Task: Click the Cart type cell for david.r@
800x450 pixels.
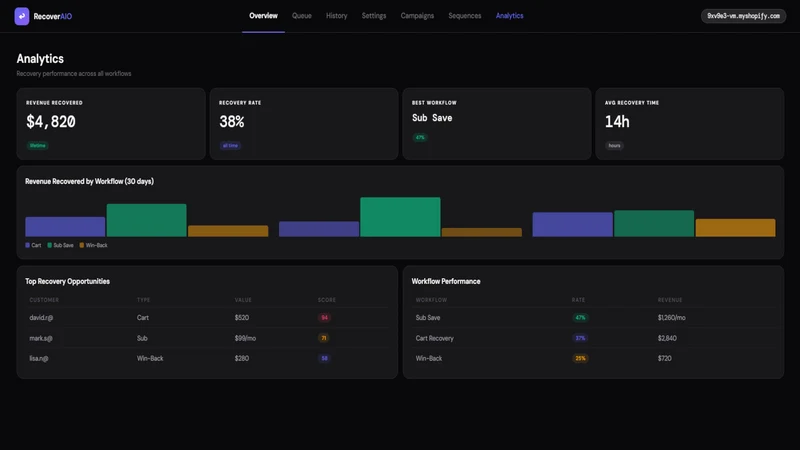Action: click(142, 317)
